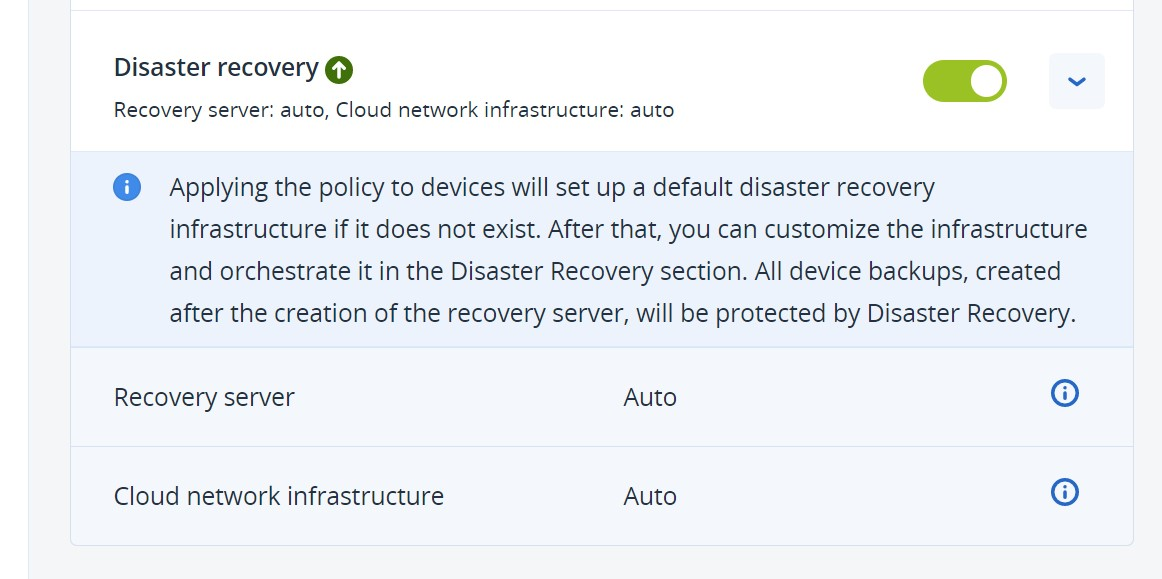Open the Cloud network infrastructure info icon
Screen dimensions: 1162x579
[1065, 492]
